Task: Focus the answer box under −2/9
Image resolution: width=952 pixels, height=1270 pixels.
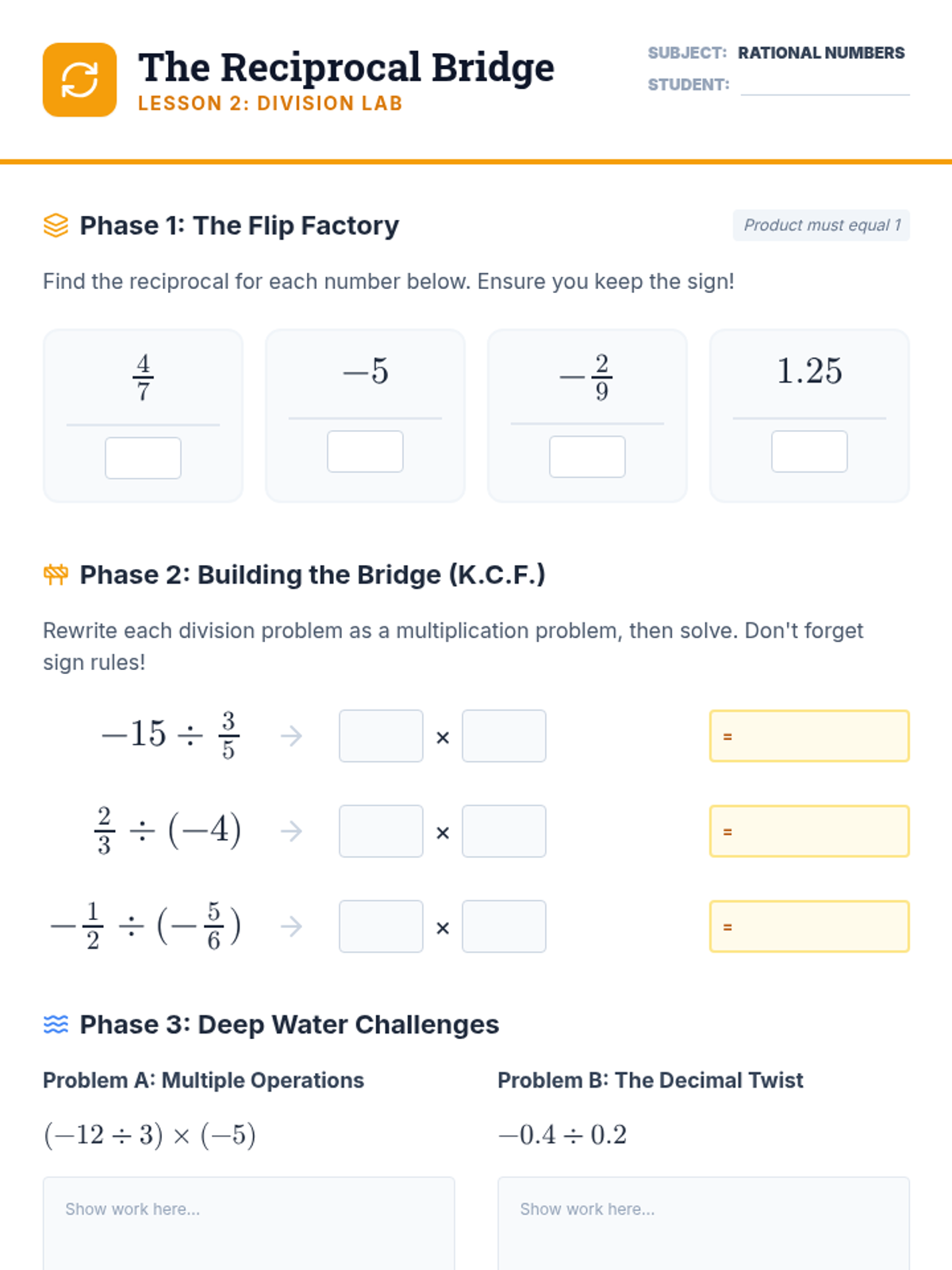Action: pos(587,456)
